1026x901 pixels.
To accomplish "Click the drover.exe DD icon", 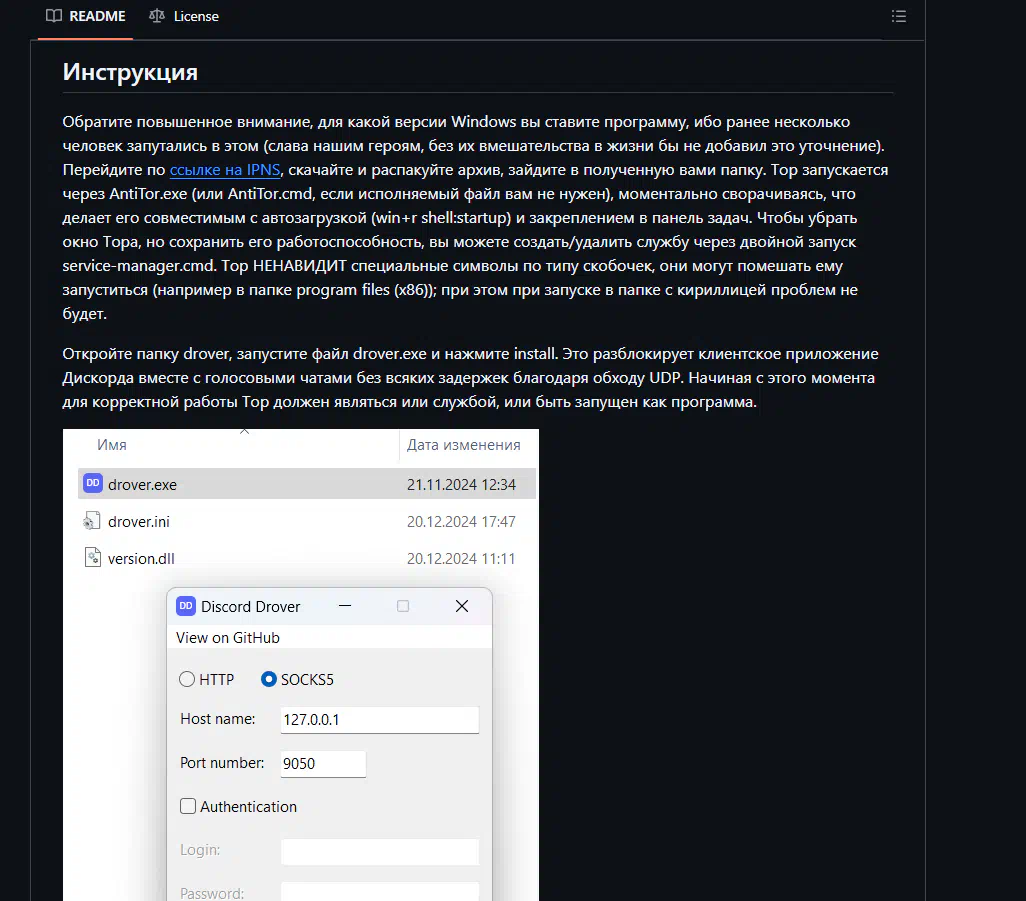I will coord(93,483).
